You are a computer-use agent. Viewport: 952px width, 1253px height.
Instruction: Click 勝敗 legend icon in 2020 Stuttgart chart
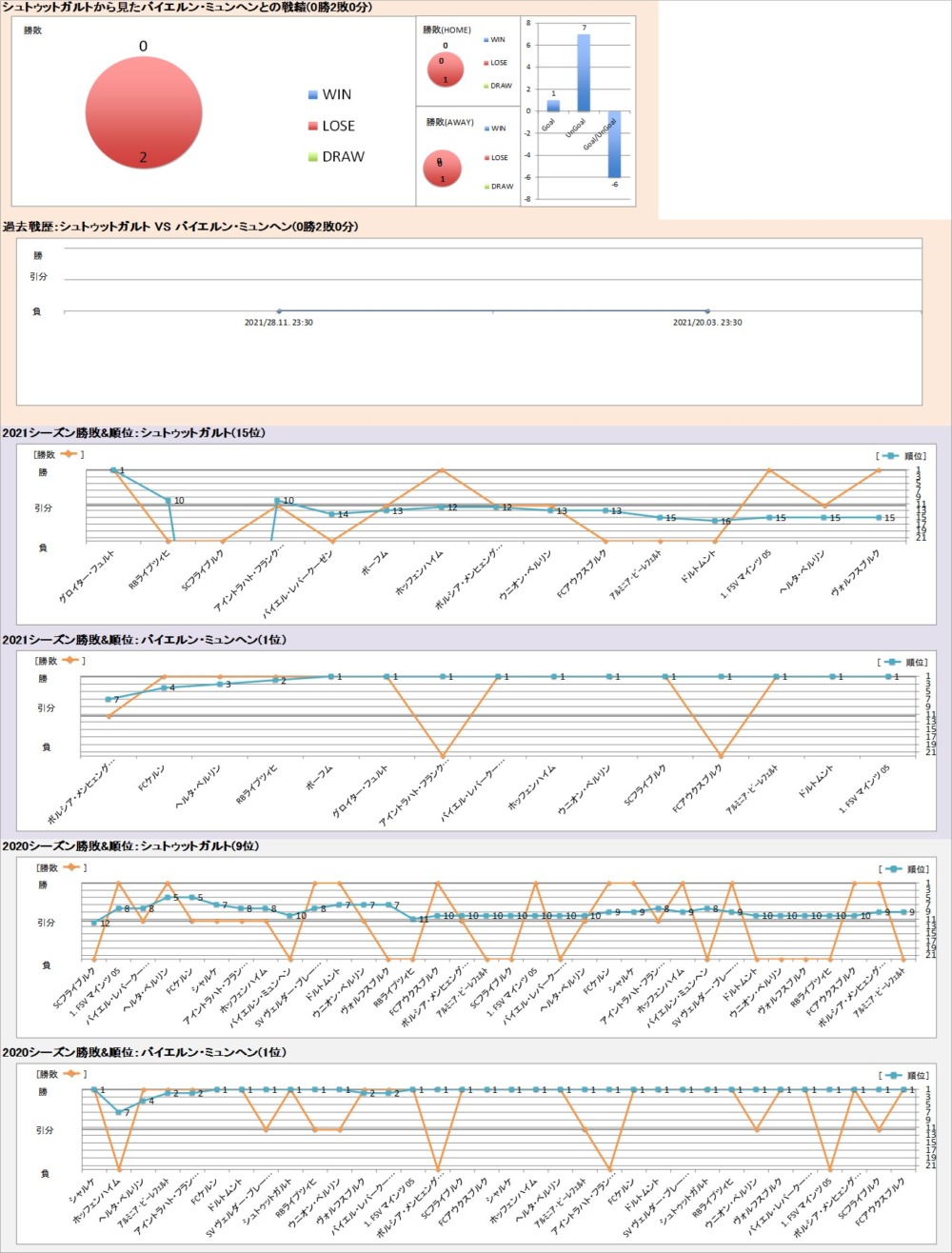(72, 867)
